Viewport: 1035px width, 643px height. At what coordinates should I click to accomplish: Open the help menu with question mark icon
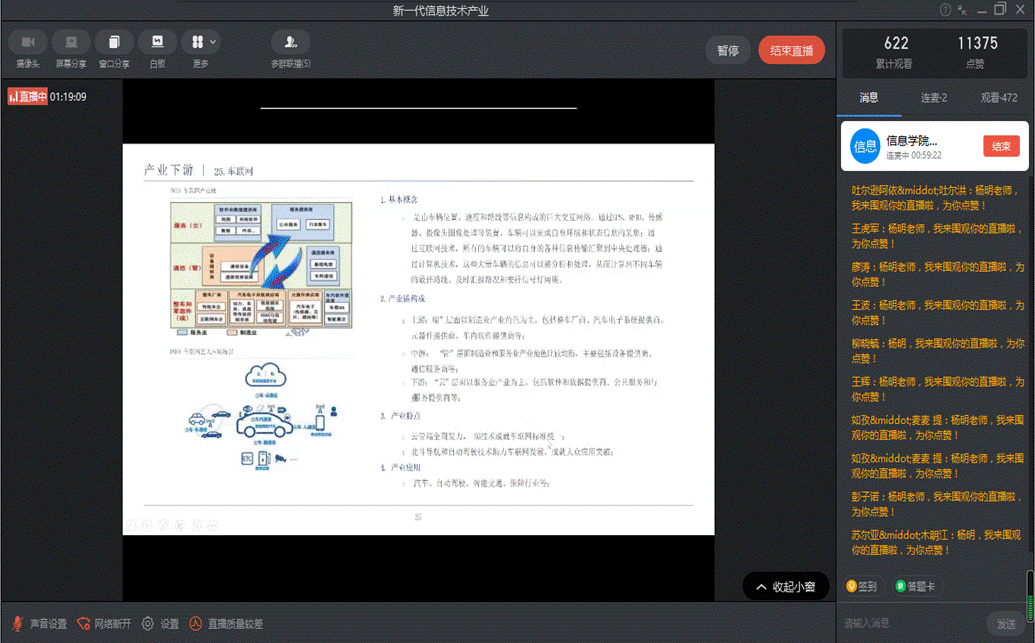(x=944, y=10)
